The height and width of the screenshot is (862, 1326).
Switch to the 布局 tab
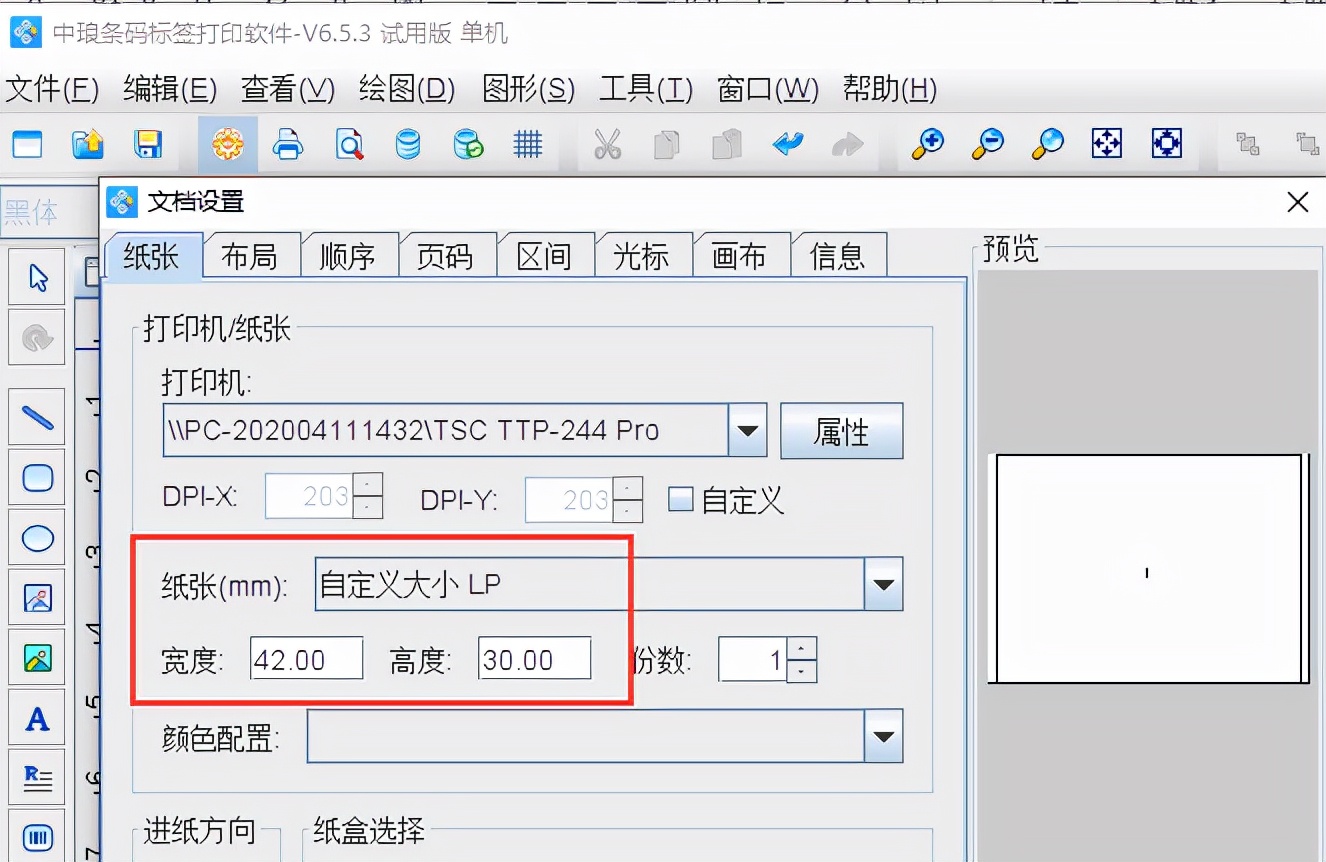pyautogui.click(x=251, y=255)
